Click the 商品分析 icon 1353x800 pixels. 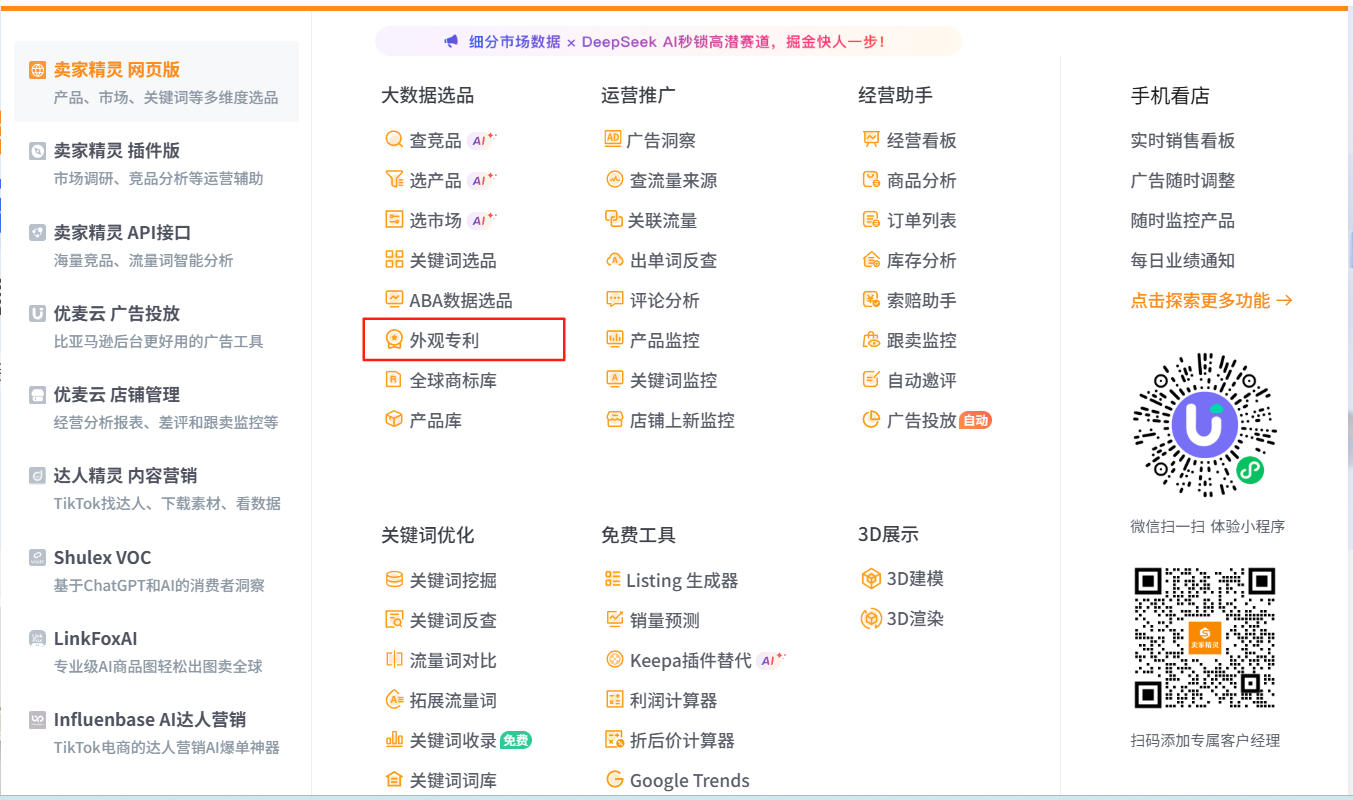click(x=871, y=180)
